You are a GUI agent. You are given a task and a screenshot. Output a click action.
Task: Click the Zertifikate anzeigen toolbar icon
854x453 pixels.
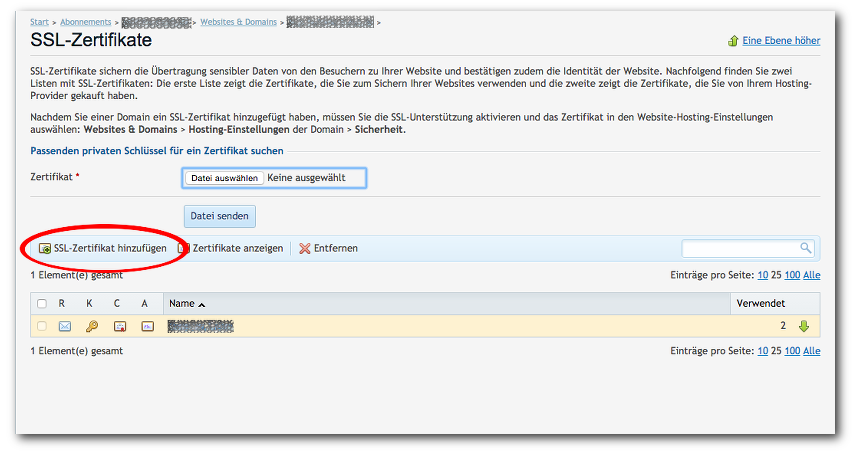point(183,248)
